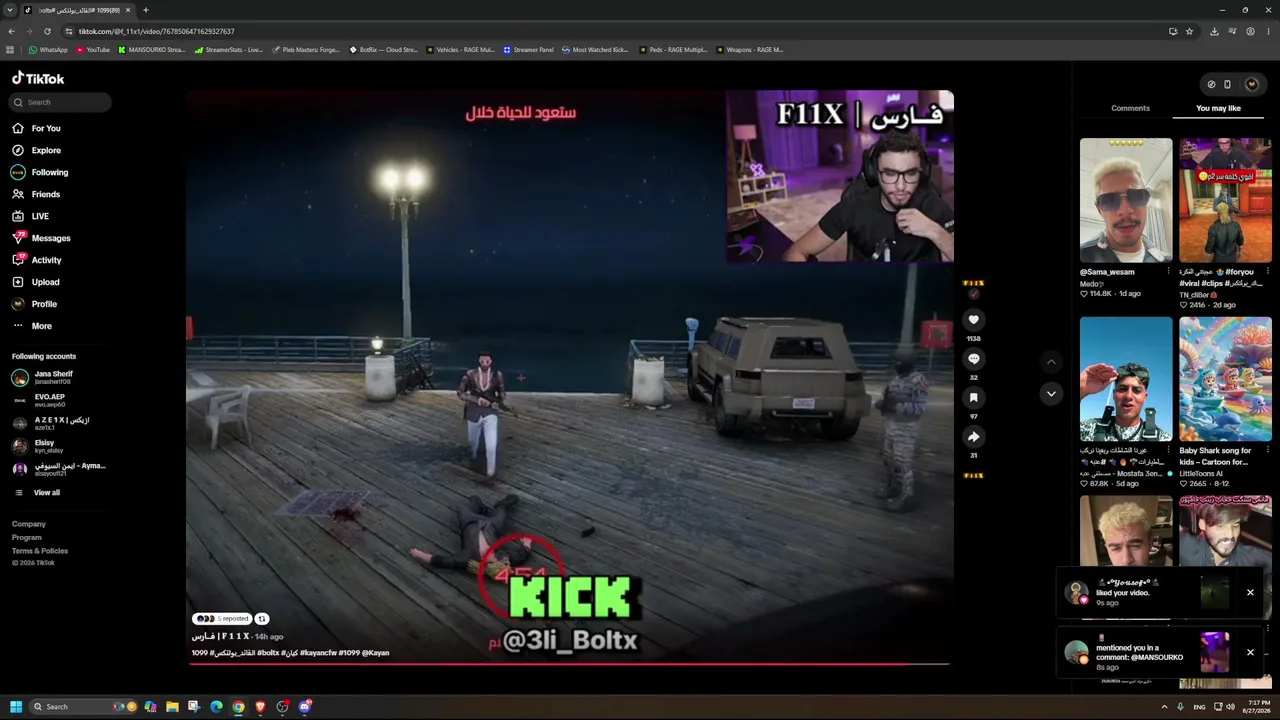This screenshot has height=720, width=1280.
Task: Click the repost button beside reposted avatars
Action: point(262,619)
